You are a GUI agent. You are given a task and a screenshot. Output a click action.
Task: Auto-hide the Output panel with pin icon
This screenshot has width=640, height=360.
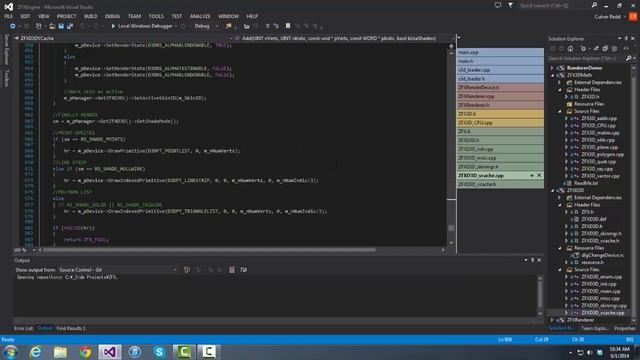point(532,260)
